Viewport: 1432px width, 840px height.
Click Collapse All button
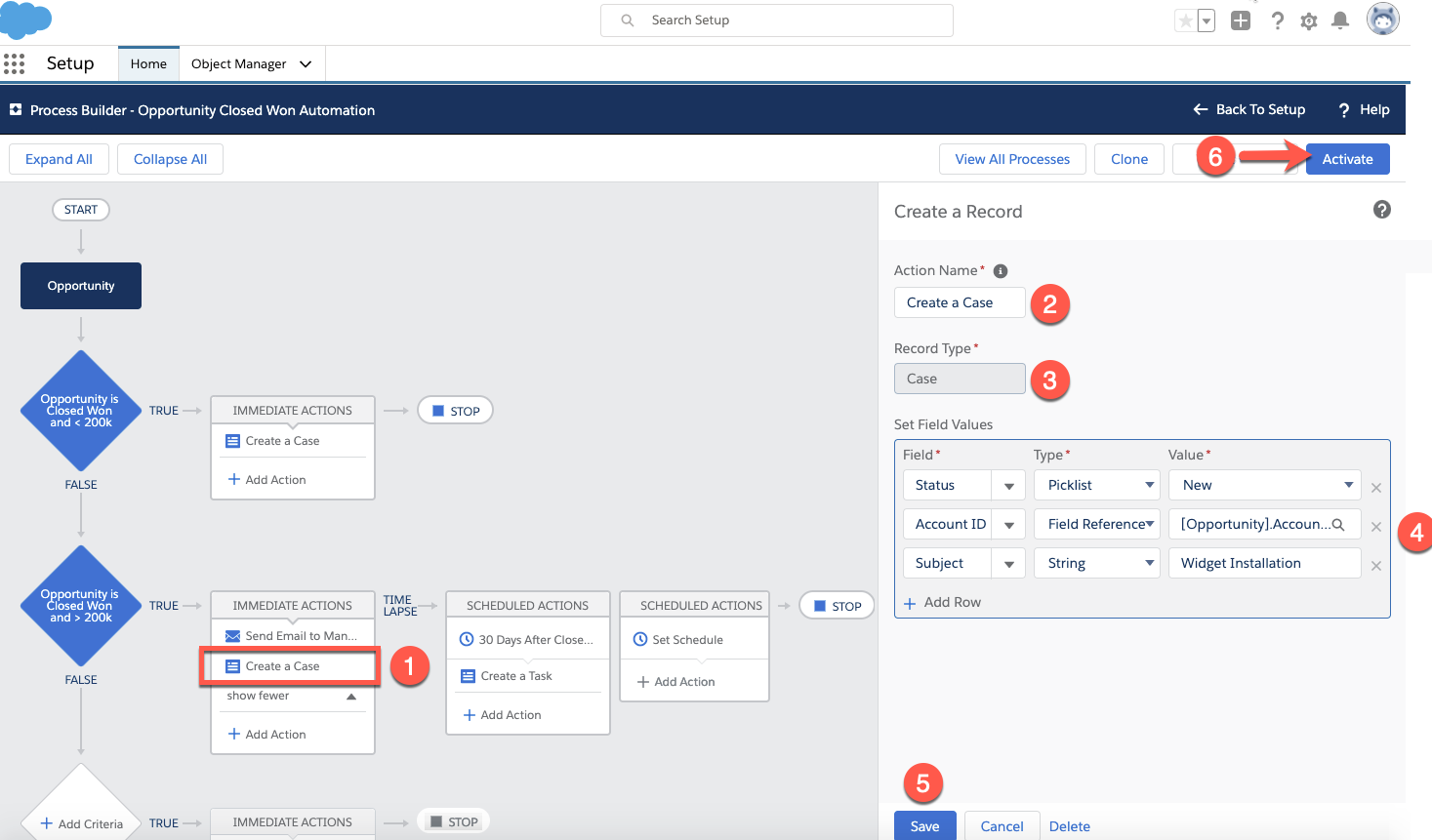(x=170, y=159)
